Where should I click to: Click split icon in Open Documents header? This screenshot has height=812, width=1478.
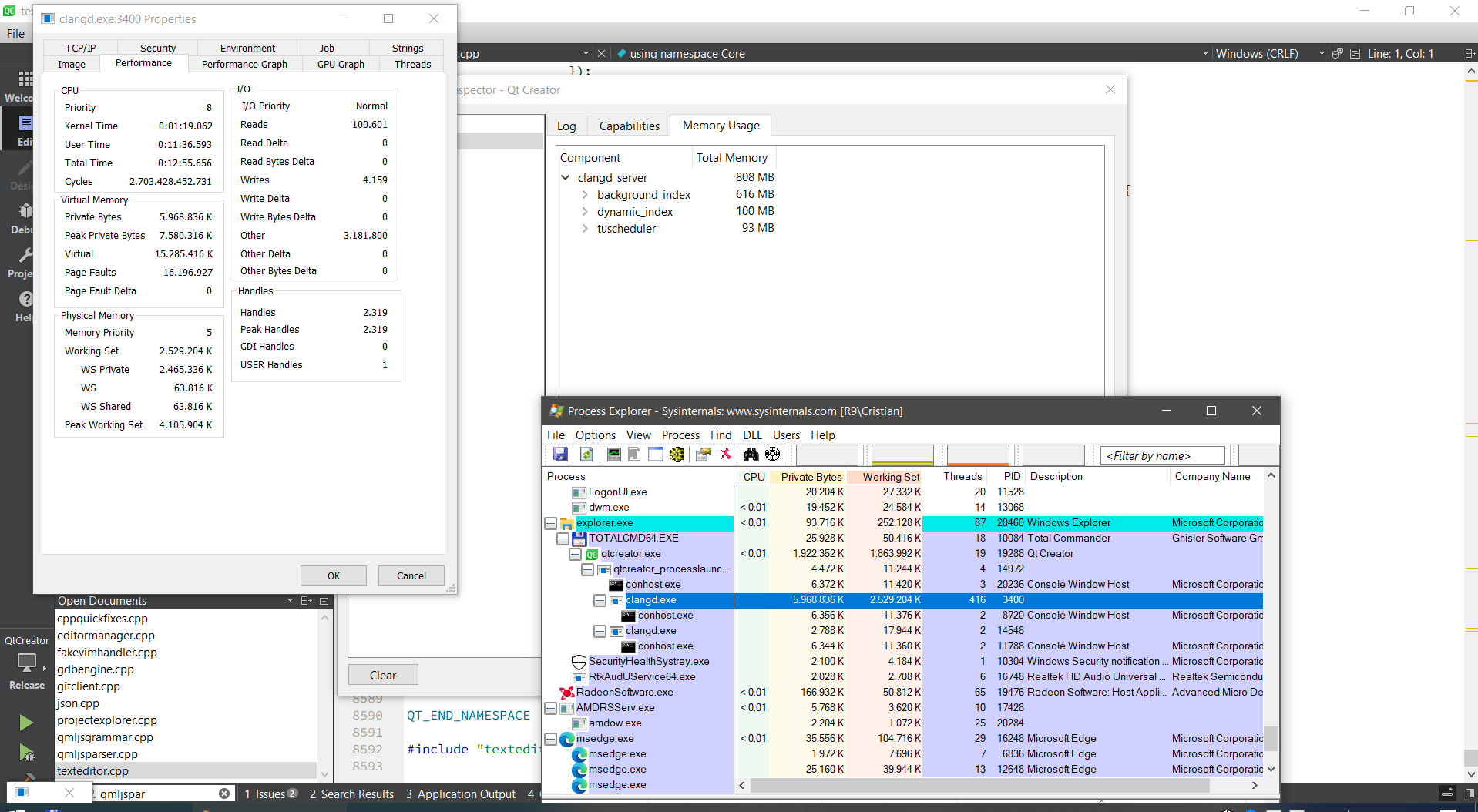(306, 601)
